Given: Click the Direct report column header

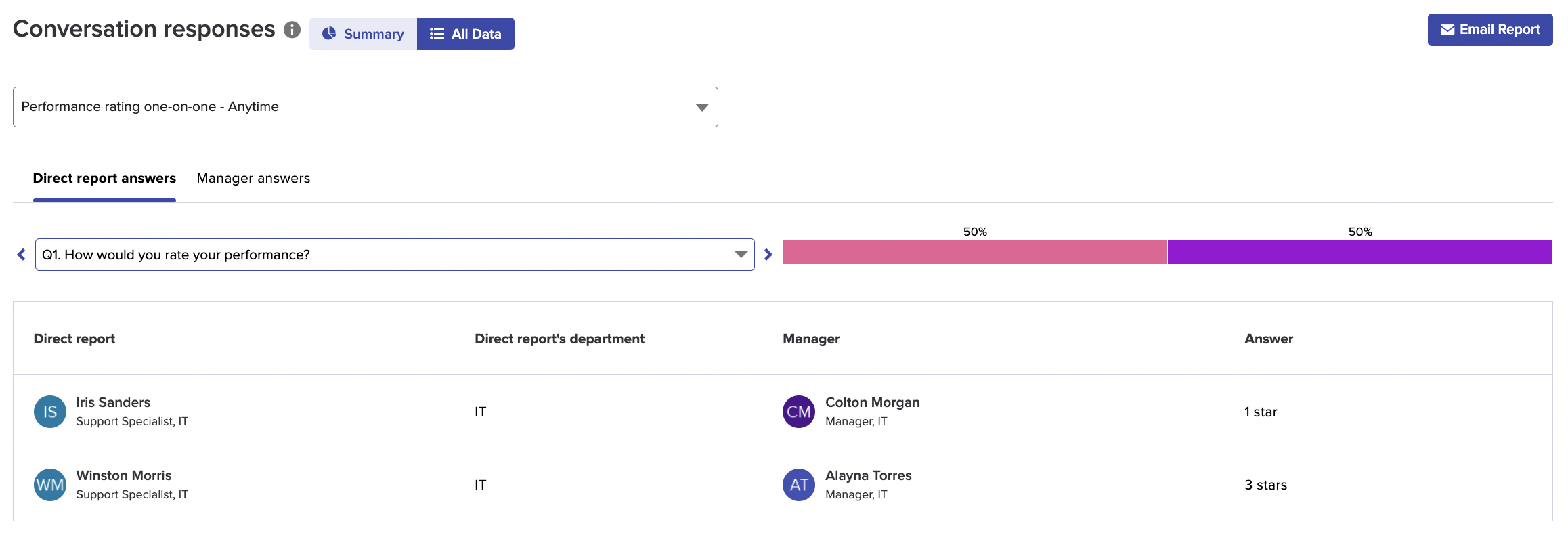Looking at the screenshot, I should click(74, 339).
